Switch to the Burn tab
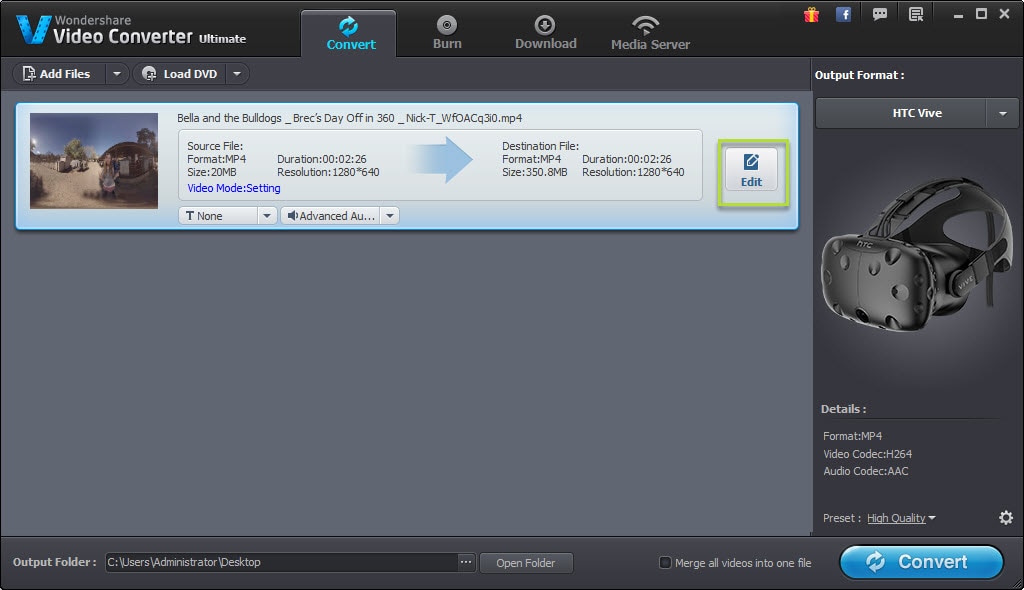The width and height of the screenshot is (1024, 590). 447,33
